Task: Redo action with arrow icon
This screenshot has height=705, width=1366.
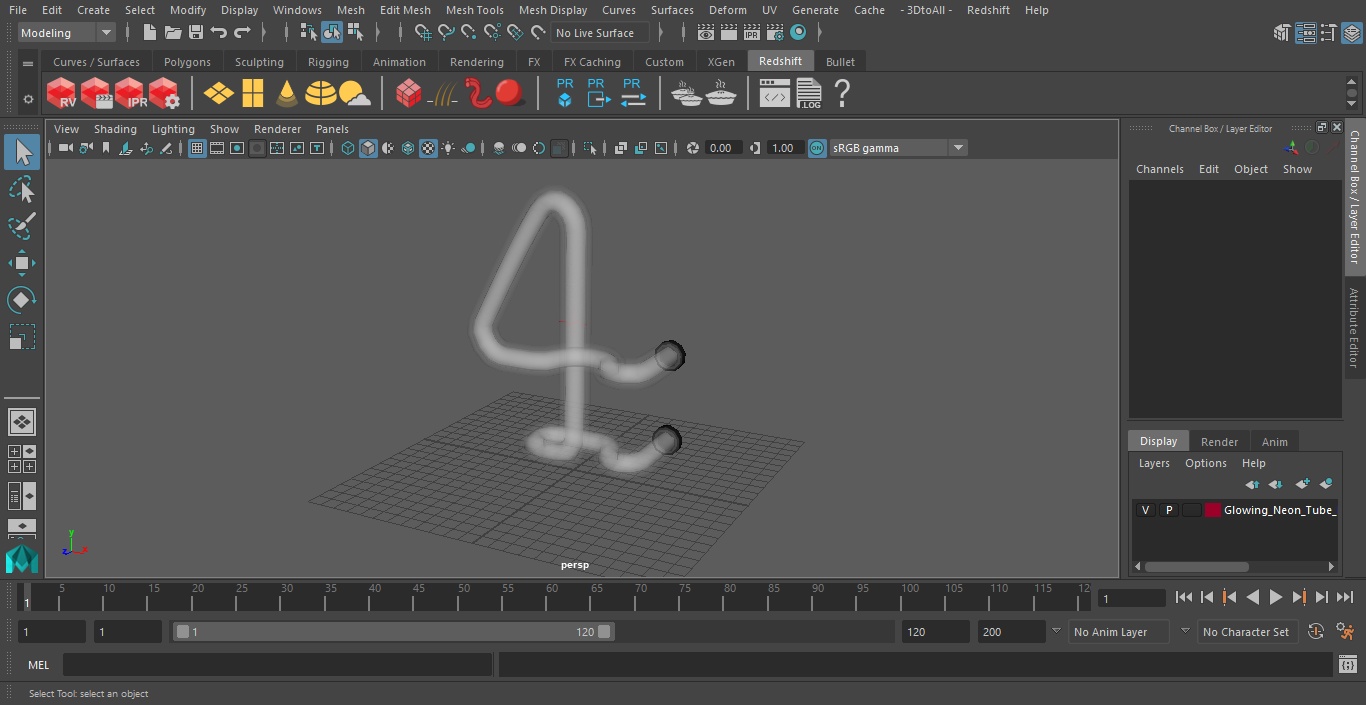Action: pyautogui.click(x=242, y=33)
